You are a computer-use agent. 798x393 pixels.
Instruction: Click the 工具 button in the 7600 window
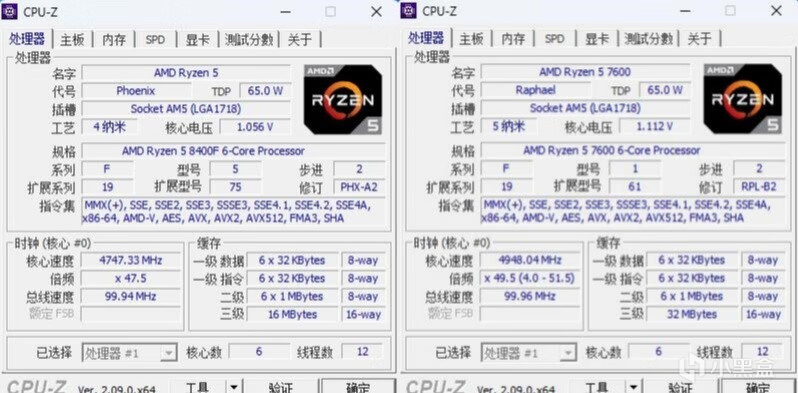coord(597,386)
